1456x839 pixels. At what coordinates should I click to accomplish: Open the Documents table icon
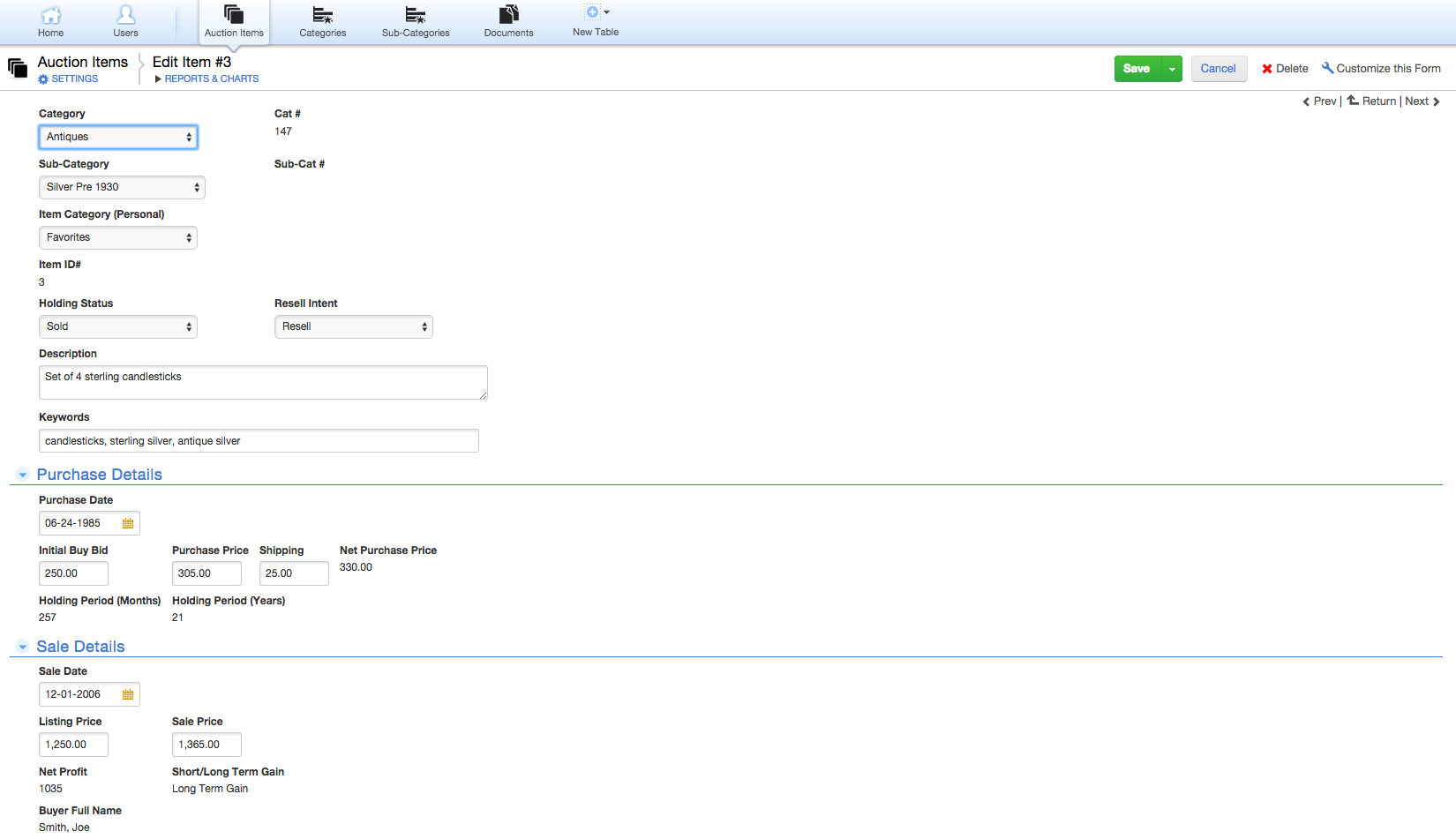(509, 14)
